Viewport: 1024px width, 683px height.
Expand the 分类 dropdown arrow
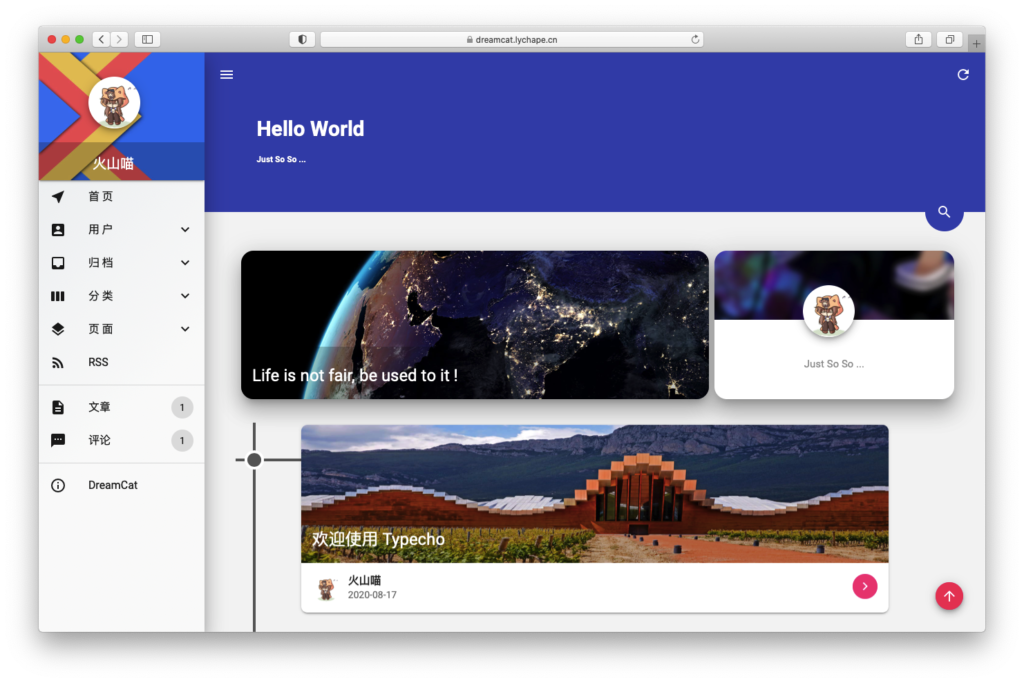click(x=185, y=296)
